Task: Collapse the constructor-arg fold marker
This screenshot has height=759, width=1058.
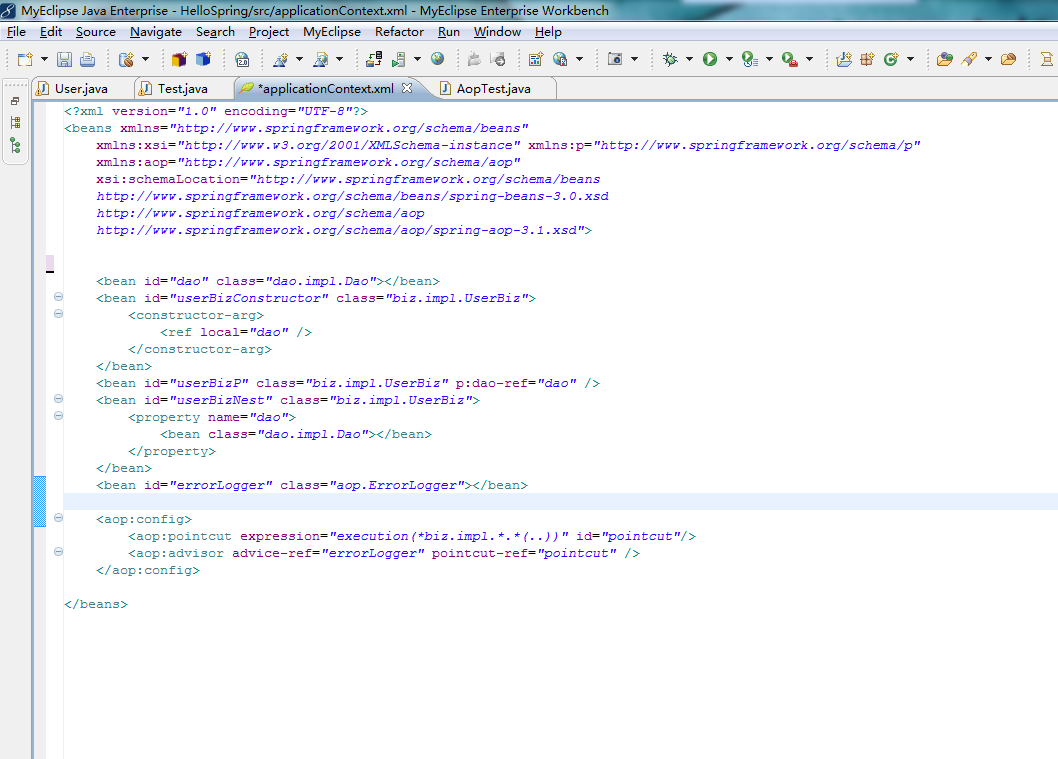Action: click(x=59, y=314)
